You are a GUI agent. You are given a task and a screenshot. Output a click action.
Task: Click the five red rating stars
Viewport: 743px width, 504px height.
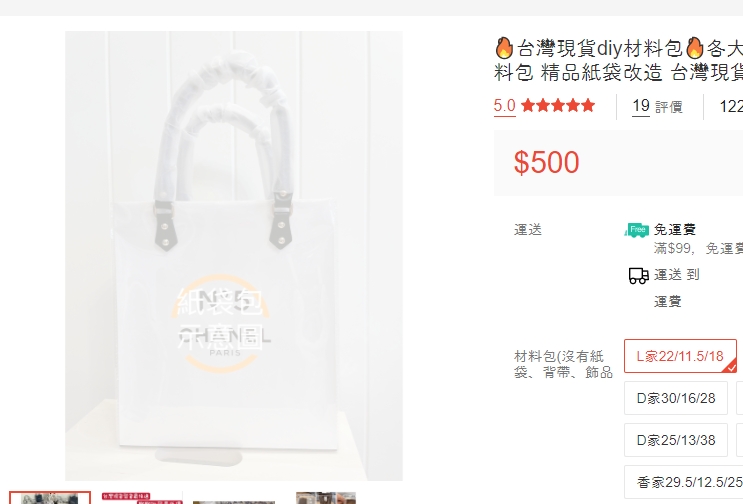(558, 105)
